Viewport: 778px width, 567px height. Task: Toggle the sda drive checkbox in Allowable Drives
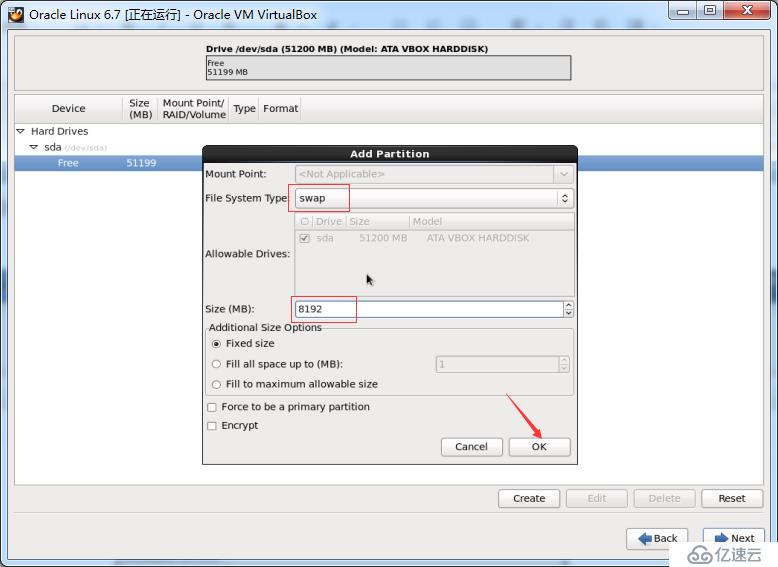pos(305,238)
